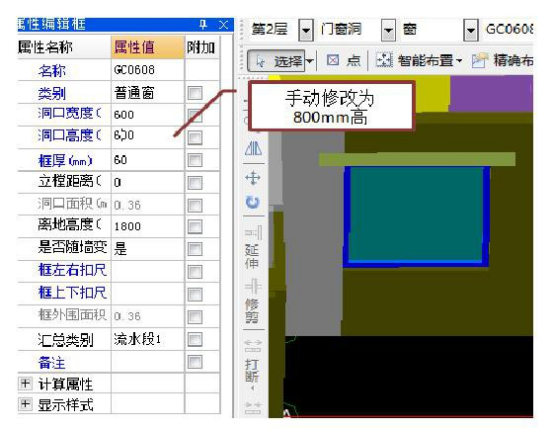Click the 延伸 extend tool
The image size is (554, 429).
pyautogui.click(x=253, y=247)
